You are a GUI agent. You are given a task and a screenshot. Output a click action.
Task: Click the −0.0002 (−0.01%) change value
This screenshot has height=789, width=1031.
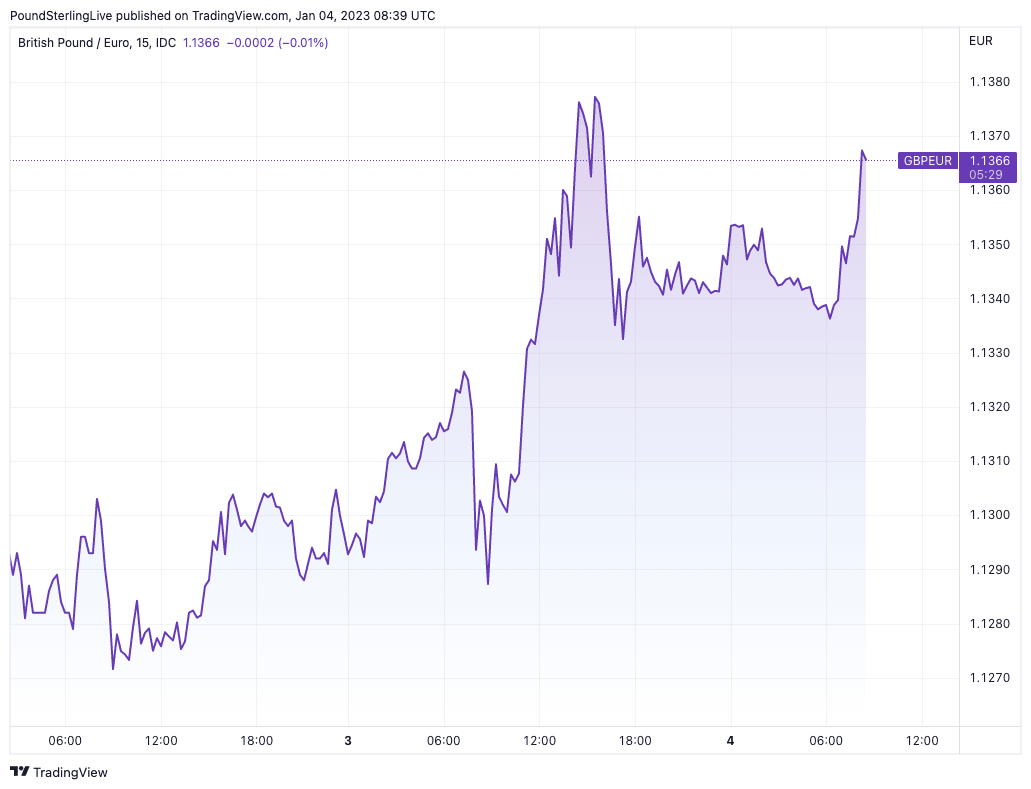[x=277, y=42]
